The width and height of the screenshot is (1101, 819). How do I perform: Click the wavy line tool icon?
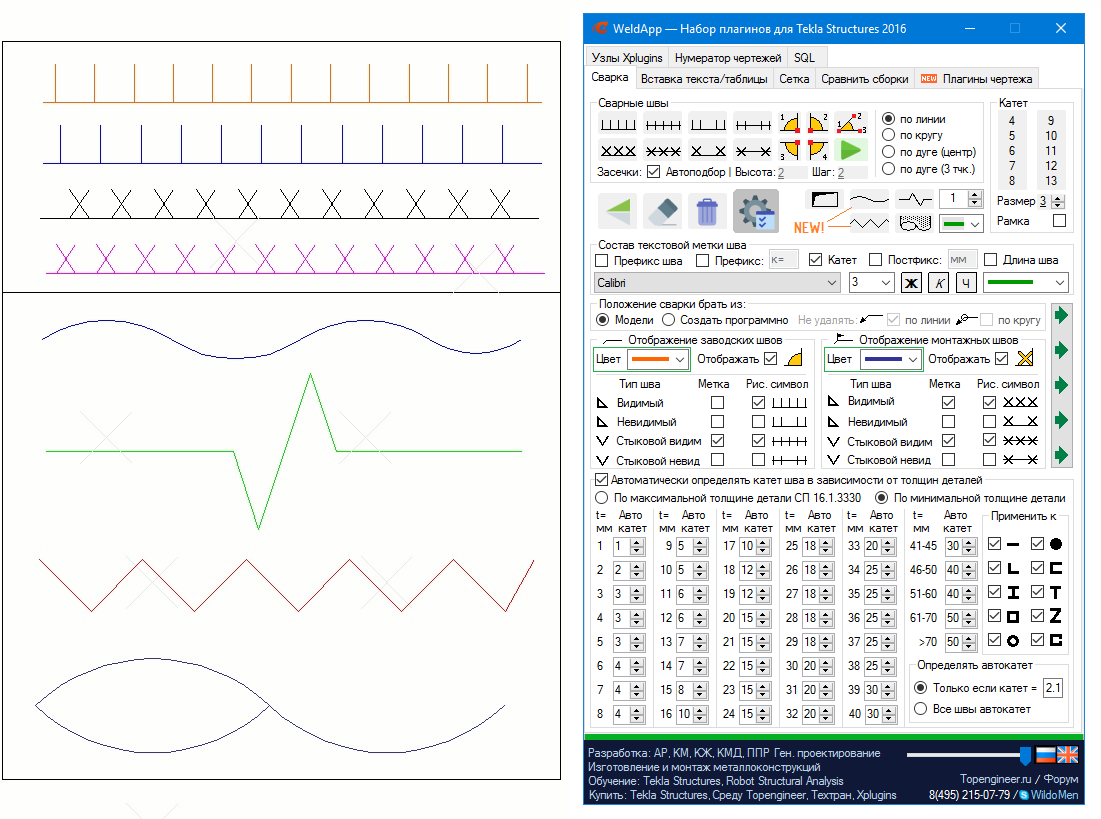point(868,199)
